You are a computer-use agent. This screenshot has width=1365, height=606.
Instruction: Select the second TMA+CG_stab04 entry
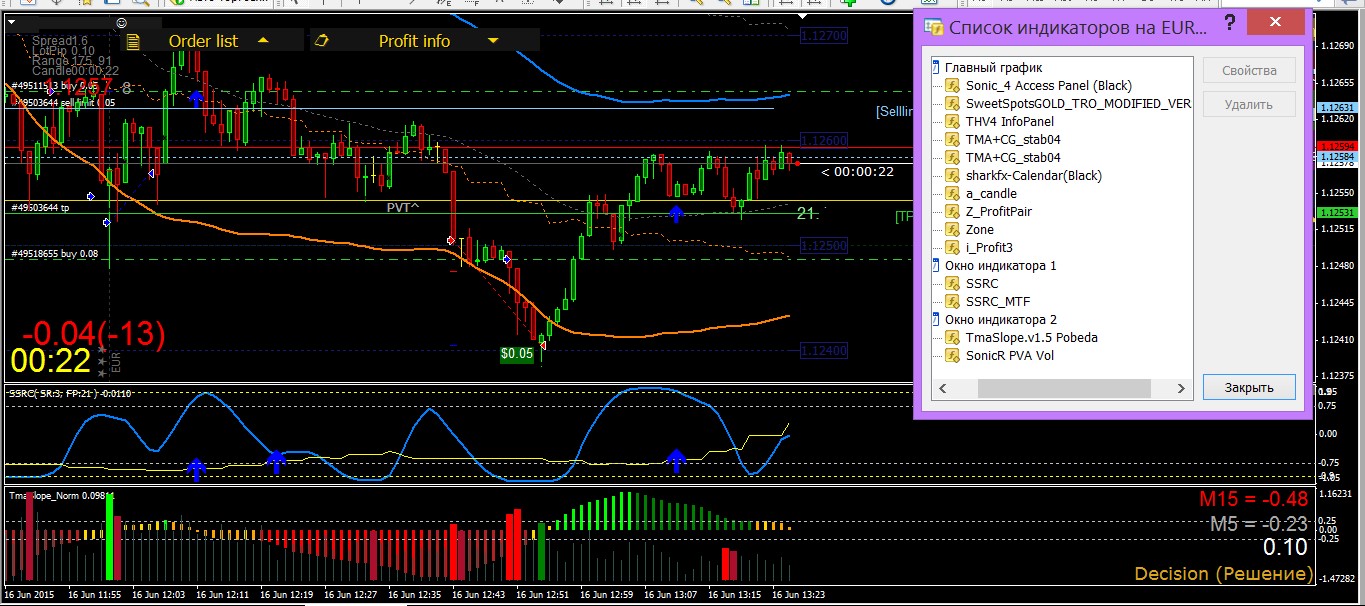point(1013,158)
